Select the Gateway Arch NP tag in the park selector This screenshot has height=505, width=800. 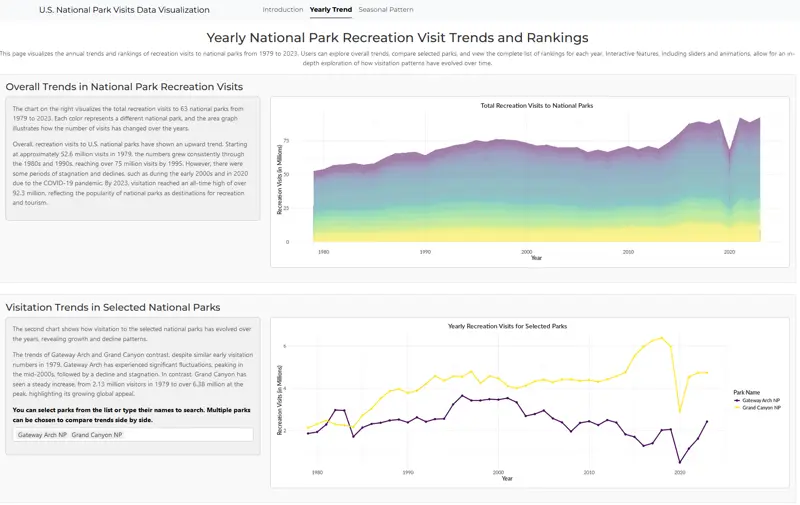(x=42, y=435)
